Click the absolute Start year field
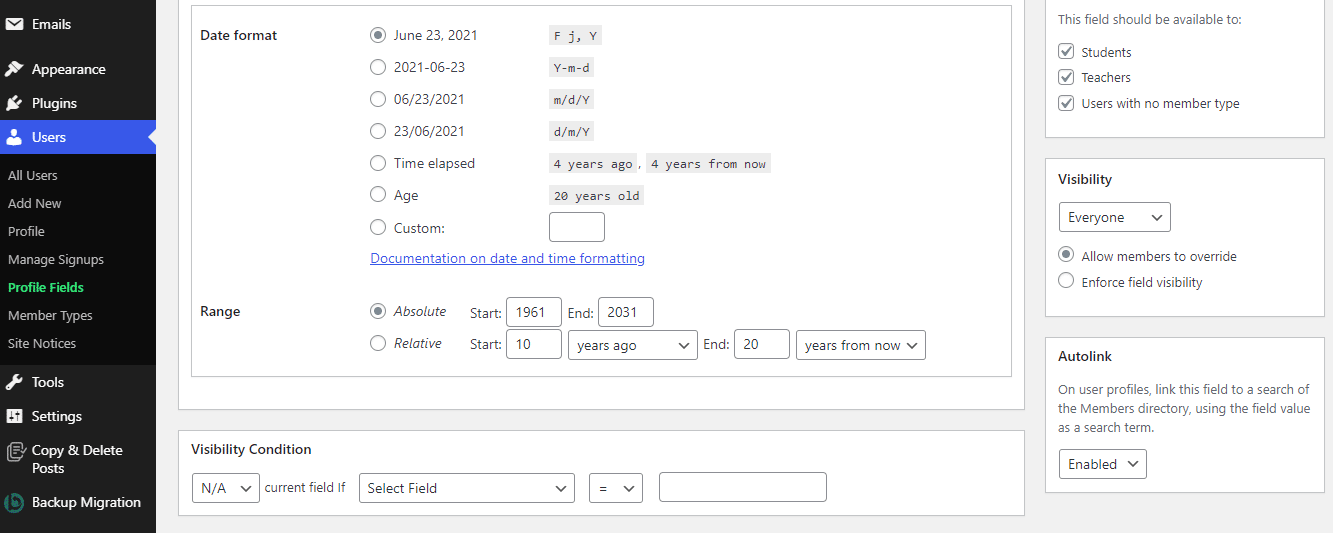This screenshot has height=533, width=1333. [x=534, y=312]
